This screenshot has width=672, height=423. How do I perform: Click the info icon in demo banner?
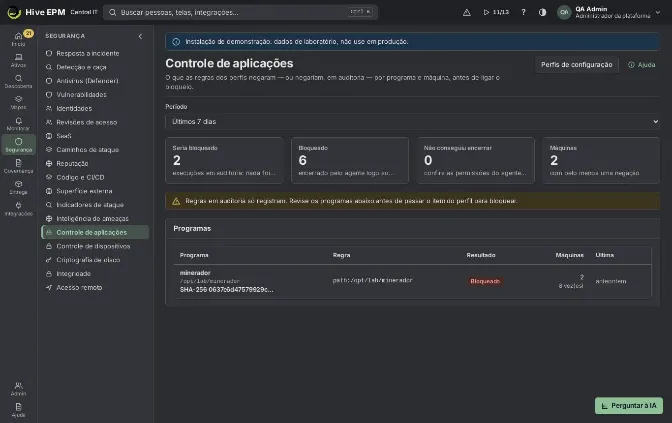176,42
